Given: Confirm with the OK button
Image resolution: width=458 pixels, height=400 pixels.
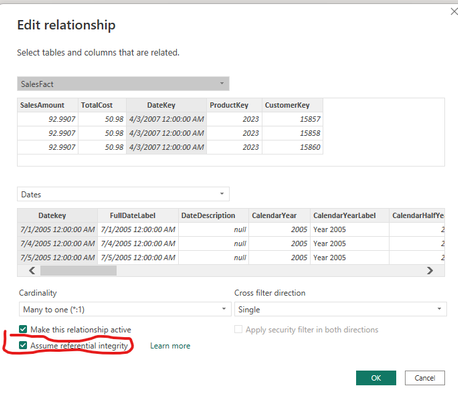Looking at the screenshot, I should point(376,378).
